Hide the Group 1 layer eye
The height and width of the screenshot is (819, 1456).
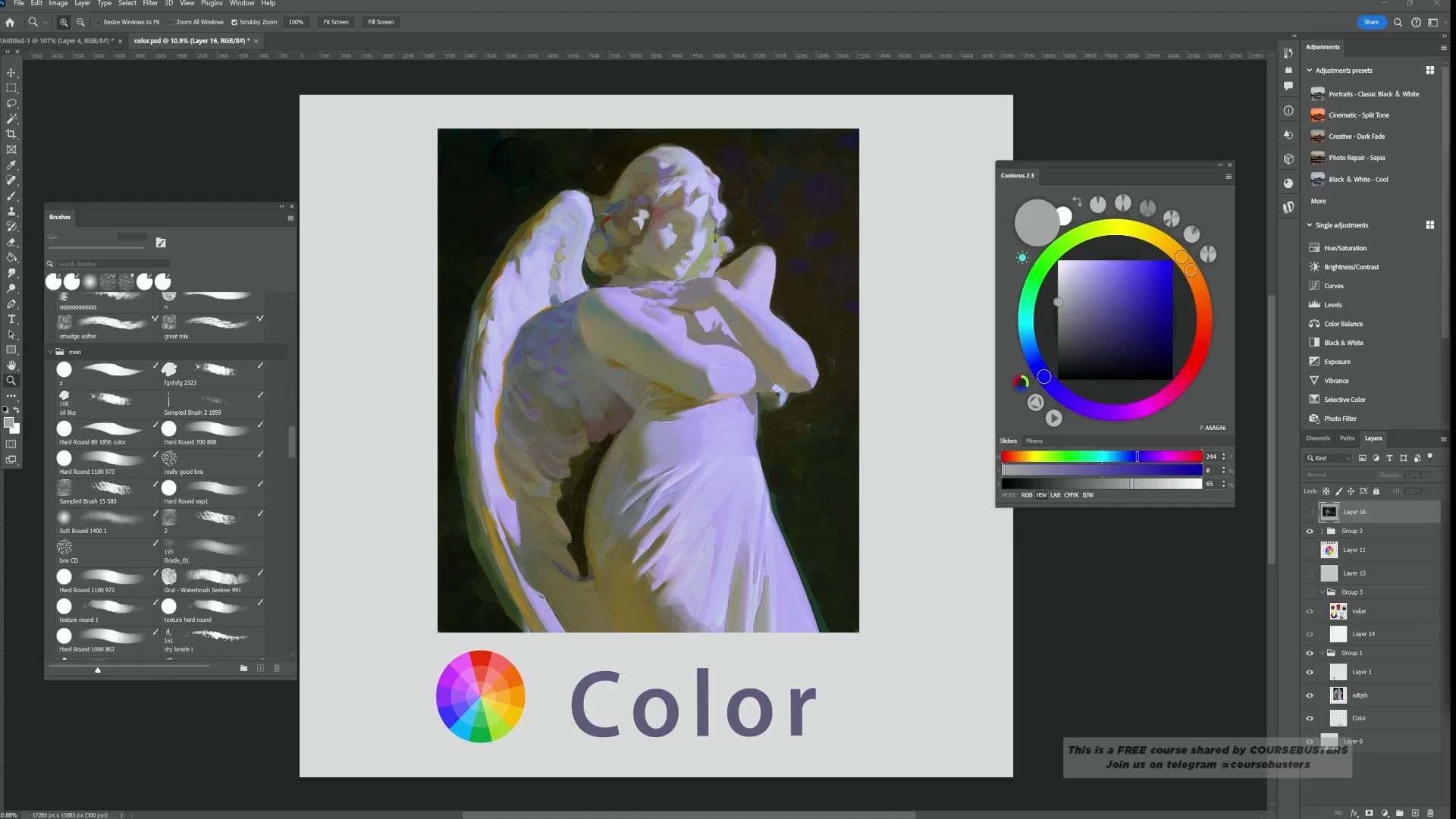(x=1310, y=653)
